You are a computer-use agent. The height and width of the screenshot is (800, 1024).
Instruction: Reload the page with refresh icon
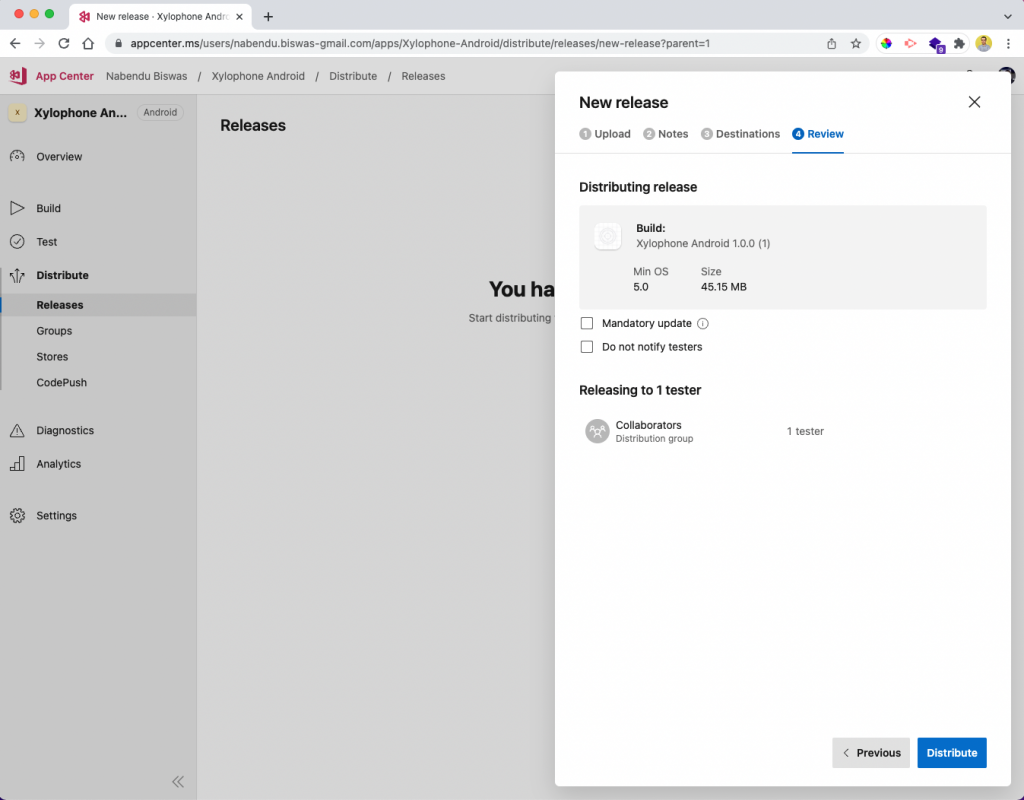pos(63,44)
